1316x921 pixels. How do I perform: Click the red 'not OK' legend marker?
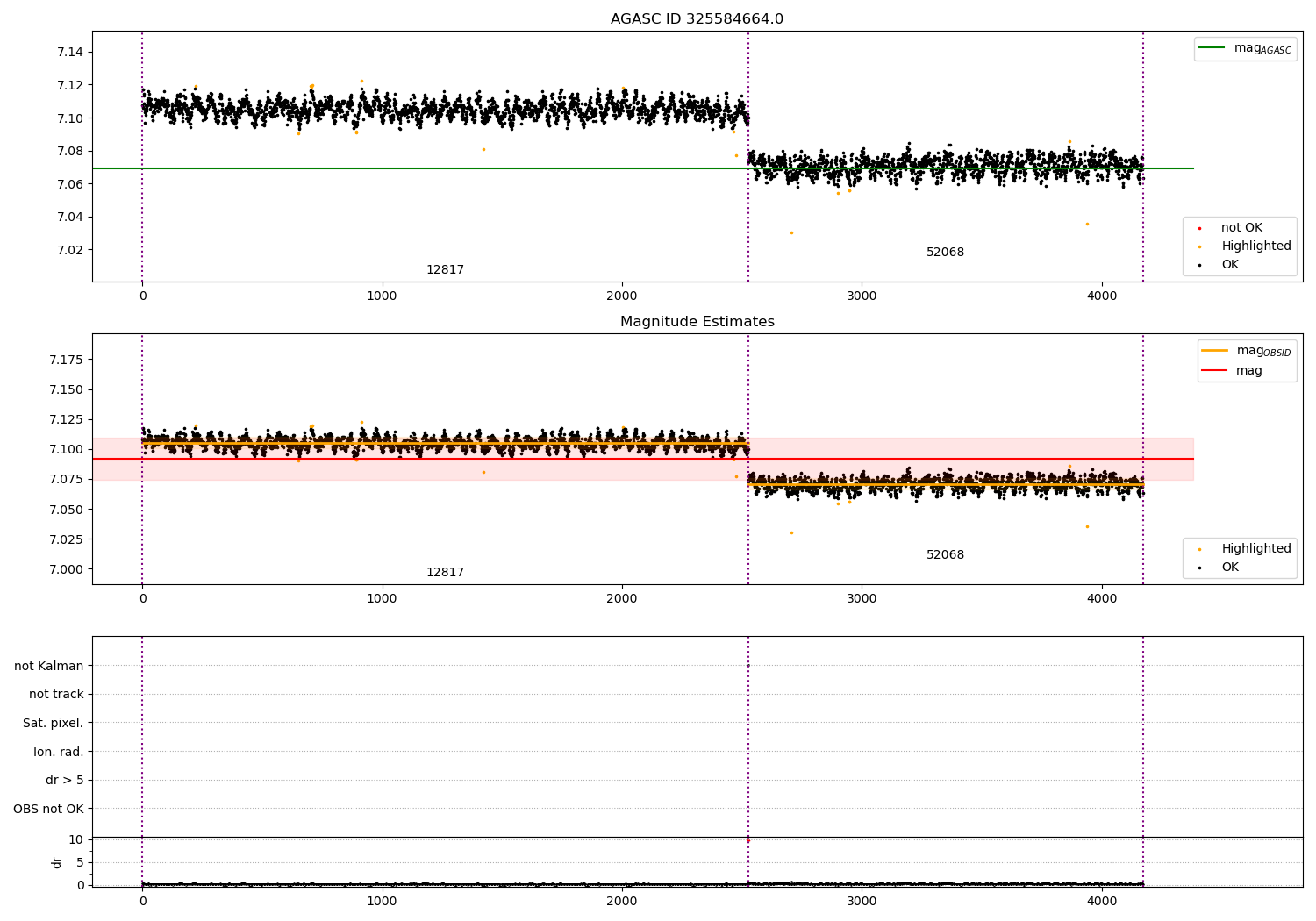[x=1199, y=228]
